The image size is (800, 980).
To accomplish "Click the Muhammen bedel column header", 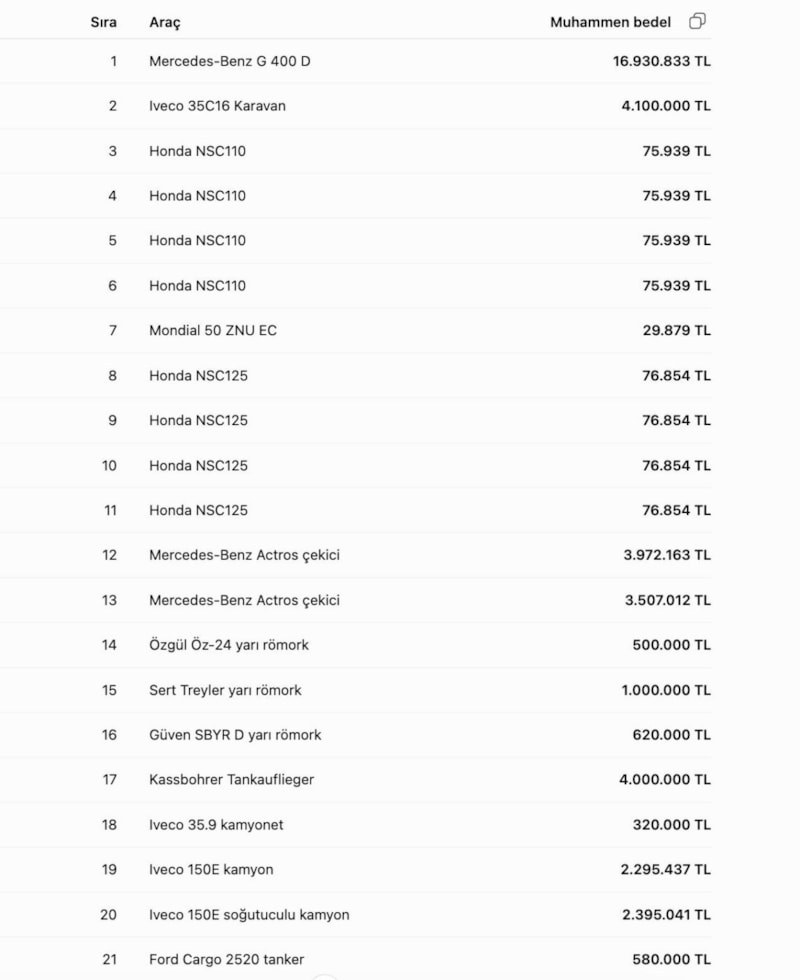I will click(611, 22).
